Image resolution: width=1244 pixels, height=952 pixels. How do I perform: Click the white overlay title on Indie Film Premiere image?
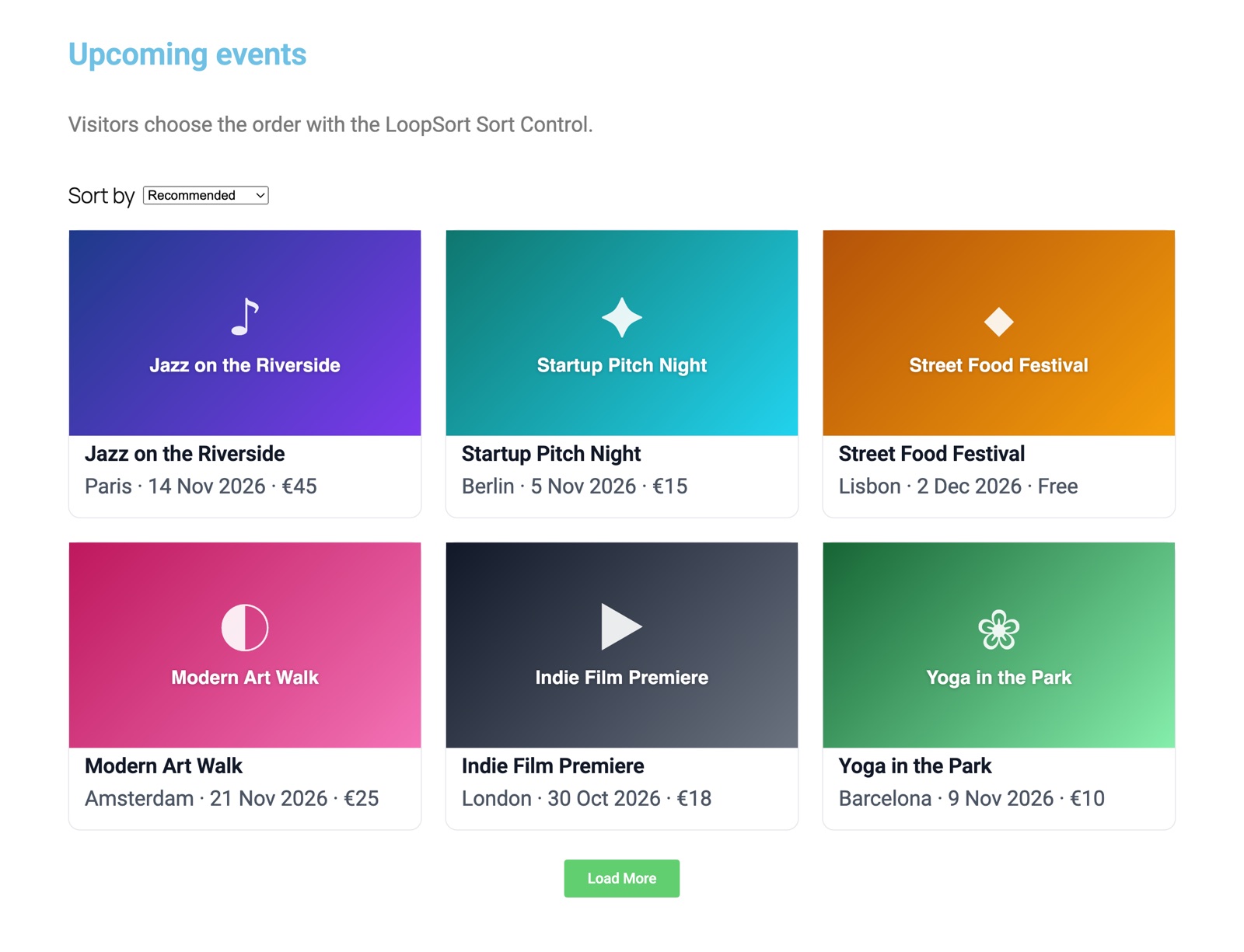tap(622, 678)
